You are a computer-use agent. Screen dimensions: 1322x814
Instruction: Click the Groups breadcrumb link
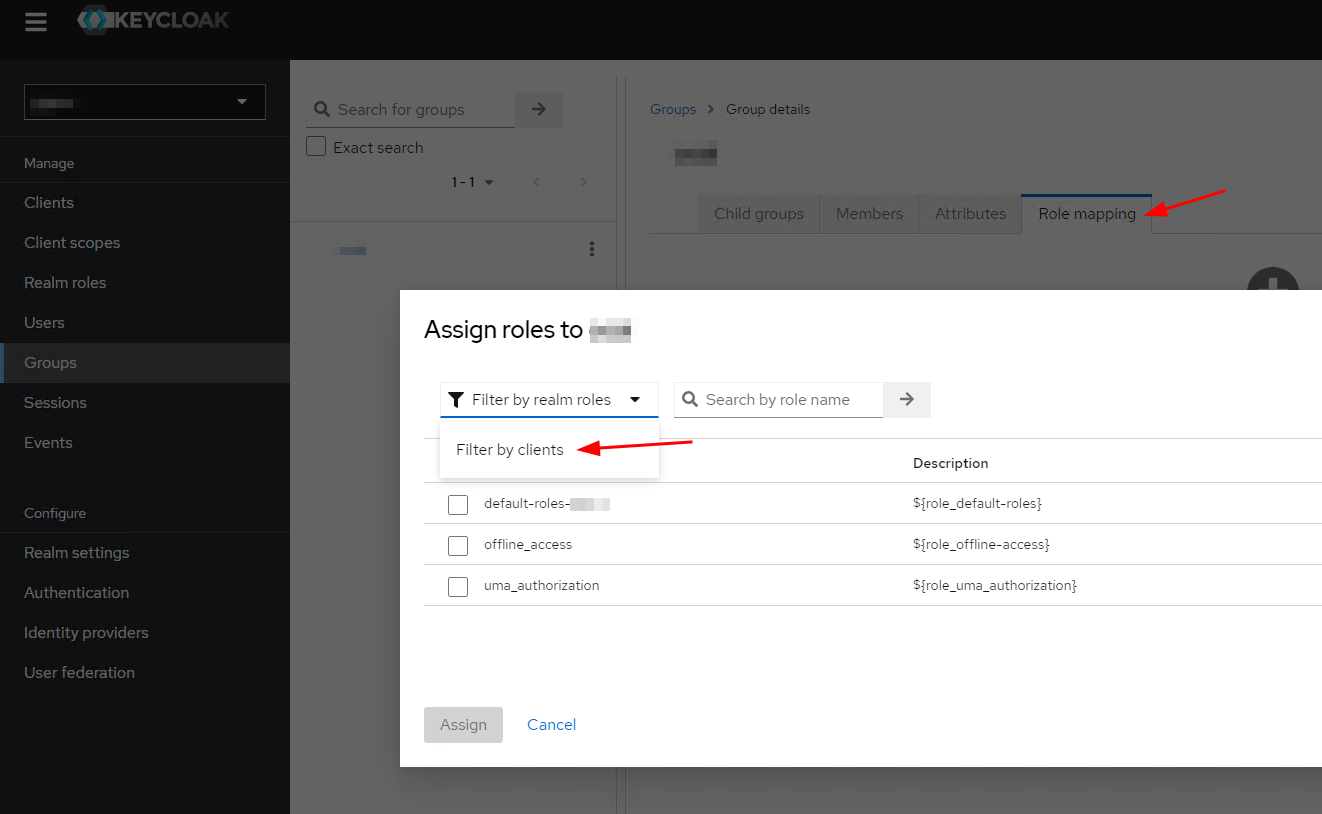[x=673, y=109]
